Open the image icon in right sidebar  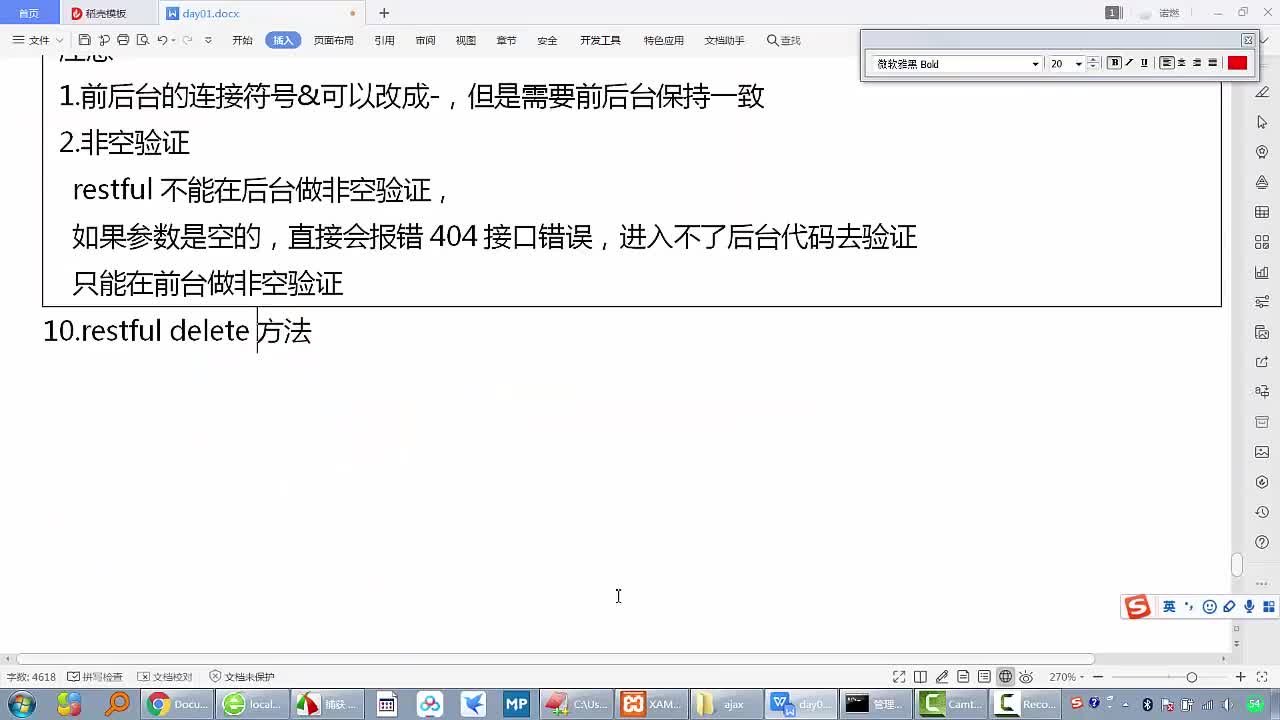tap(1262, 452)
